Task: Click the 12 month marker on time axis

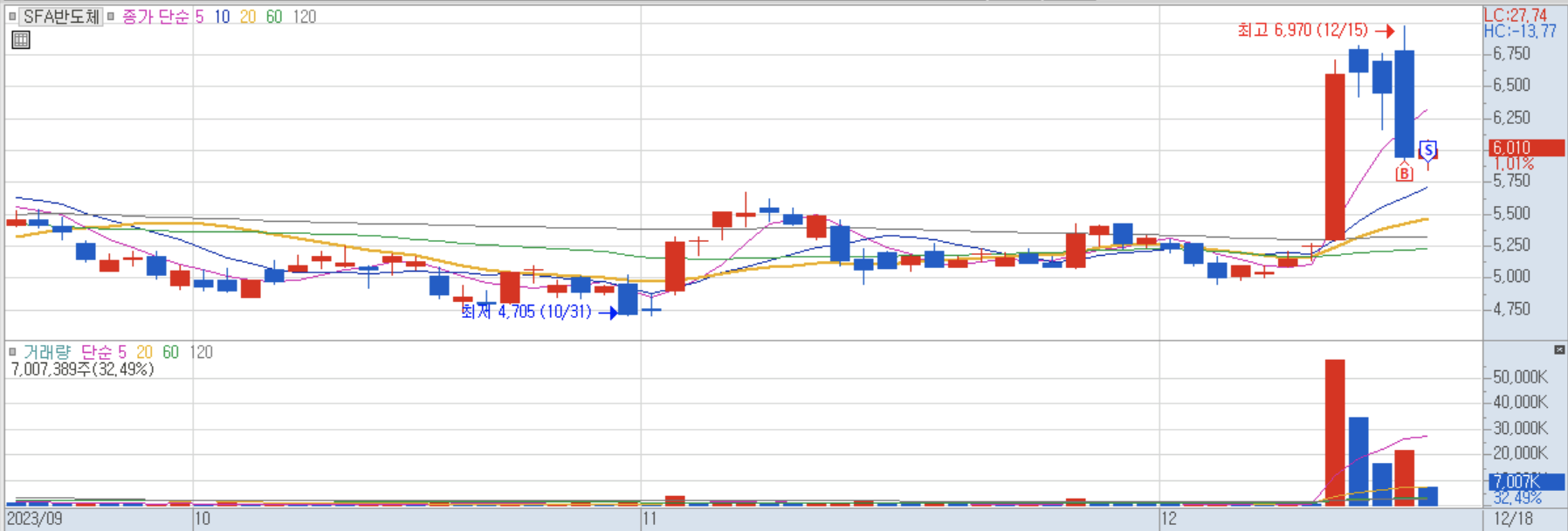Action: (x=1169, y=519)
